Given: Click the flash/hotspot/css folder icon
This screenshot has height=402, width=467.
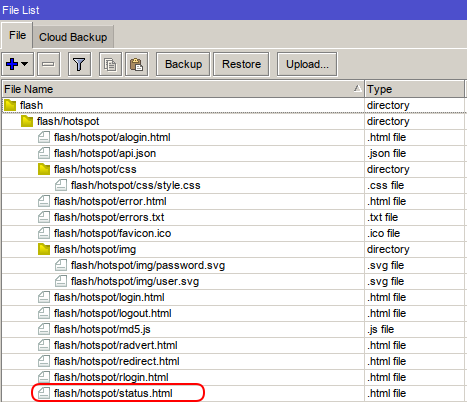Looking at the screenshot, I should click(44, 169).
